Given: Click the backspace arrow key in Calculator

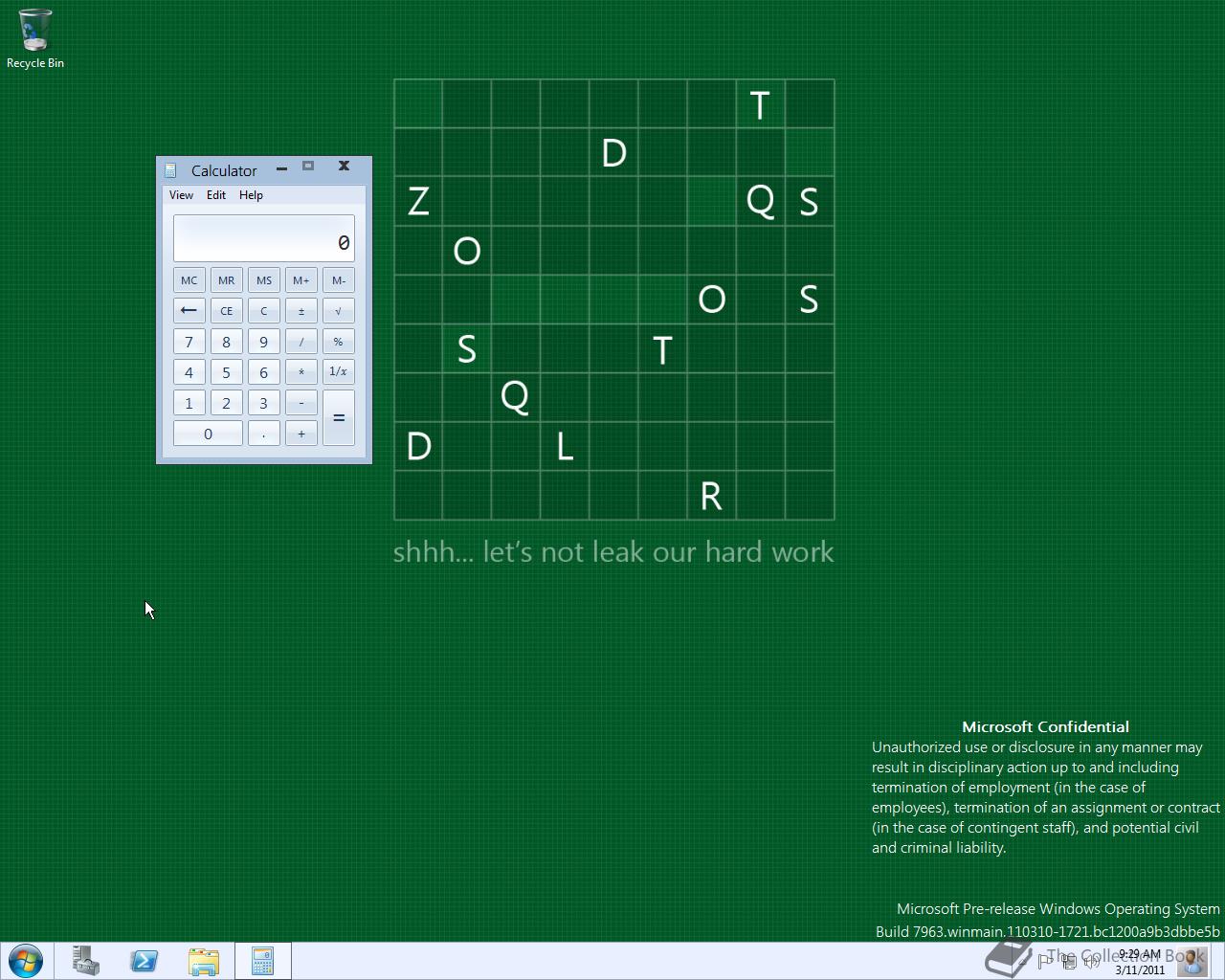Looking at the screenshot, I should (189, 310).
